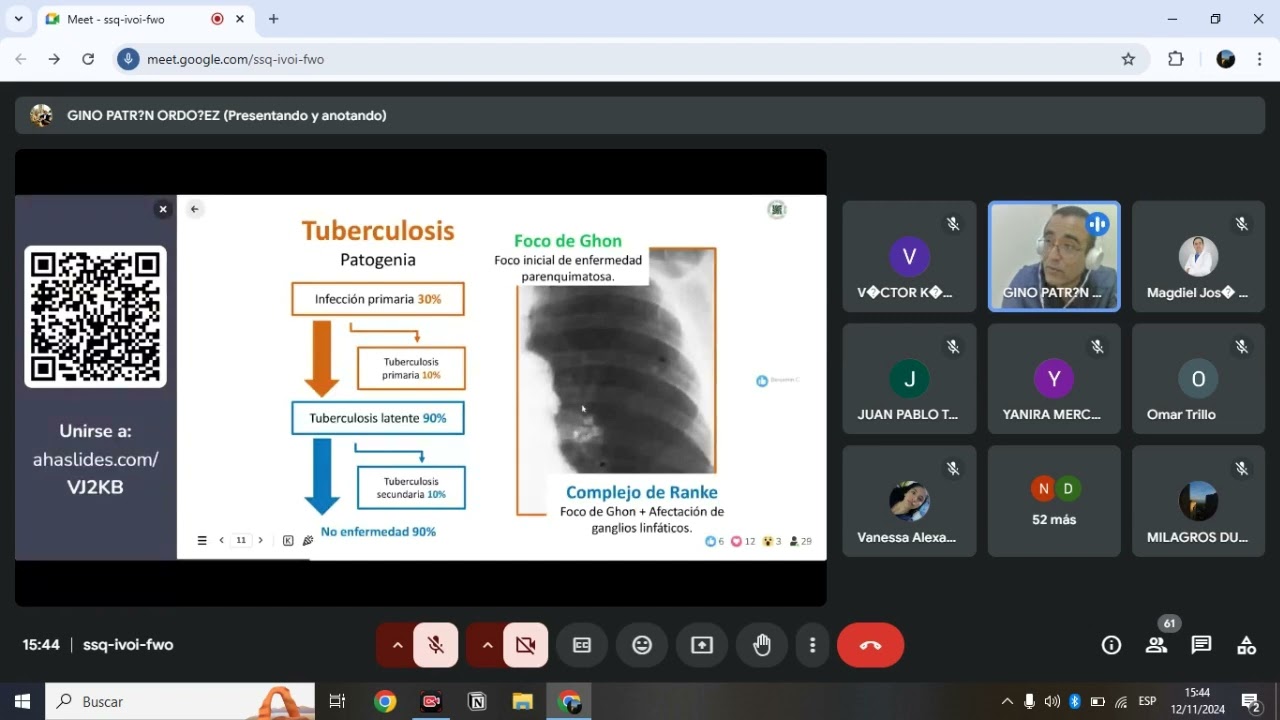Open the activities icon
The width and height of the screenshot is (1280, 720).
1246,645
